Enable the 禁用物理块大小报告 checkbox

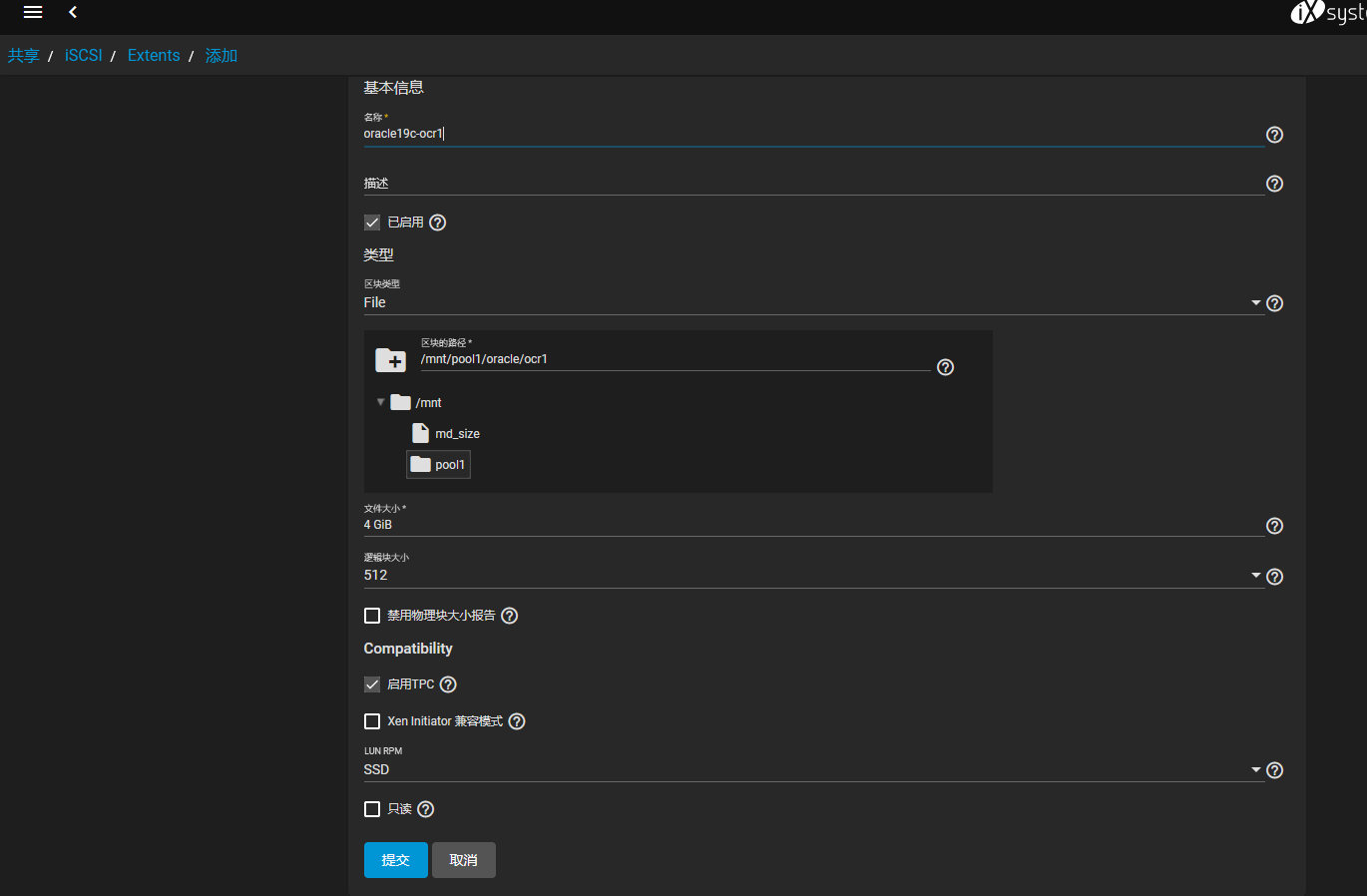click(x=372, y=616)
